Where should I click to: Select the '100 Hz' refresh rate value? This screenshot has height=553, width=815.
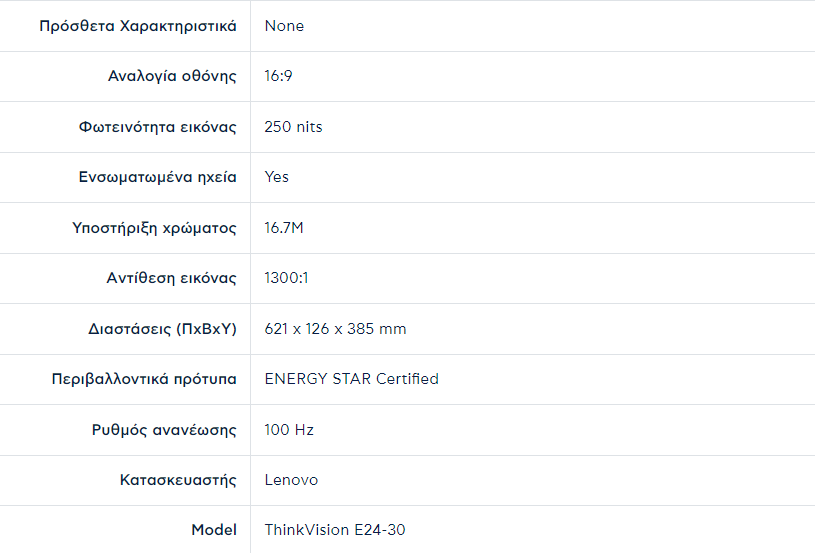(289, 430)
